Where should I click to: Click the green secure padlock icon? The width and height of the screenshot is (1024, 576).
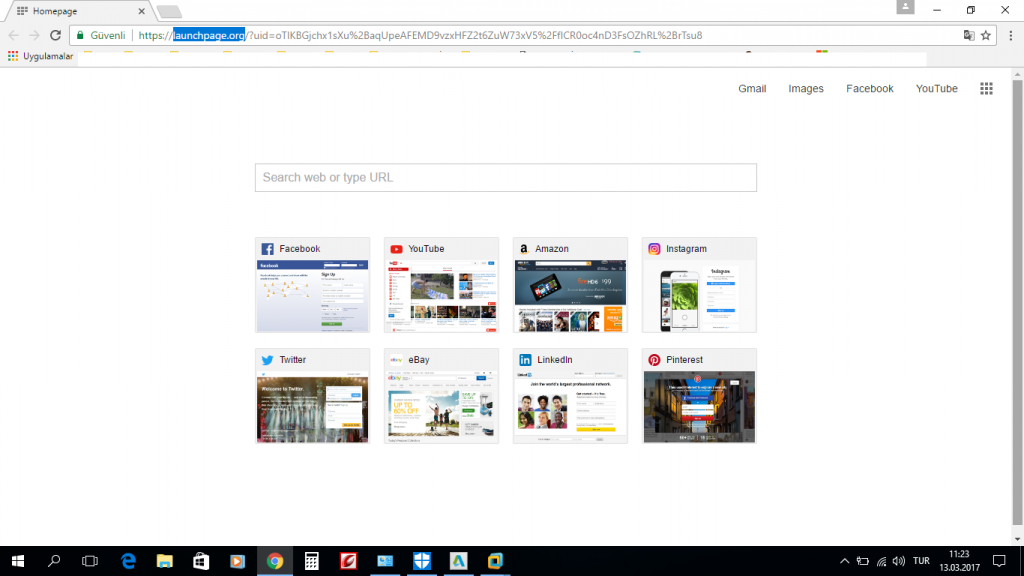coord(80,35)
